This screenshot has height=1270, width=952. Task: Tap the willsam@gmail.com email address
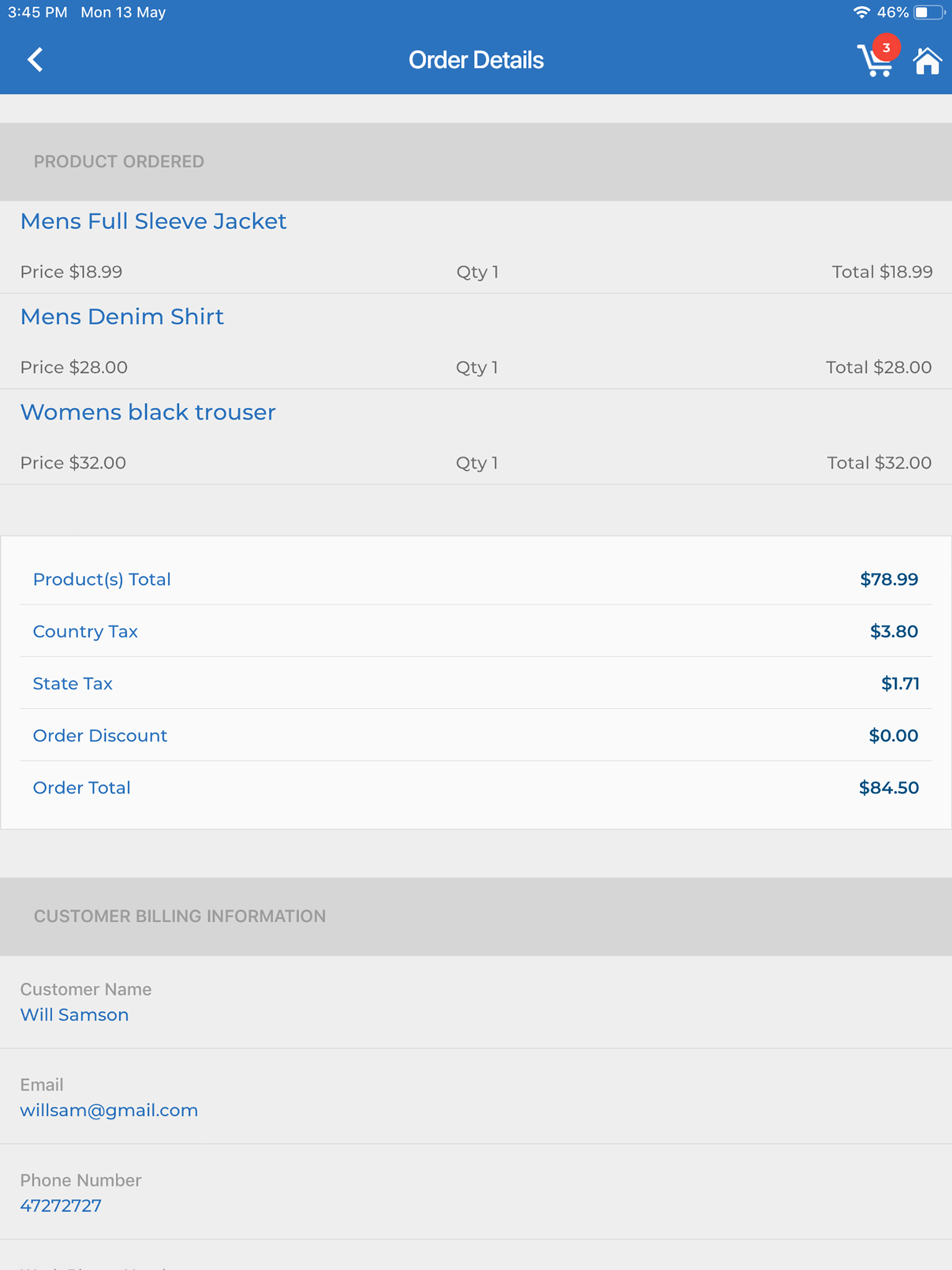(x=109, y=1111)
